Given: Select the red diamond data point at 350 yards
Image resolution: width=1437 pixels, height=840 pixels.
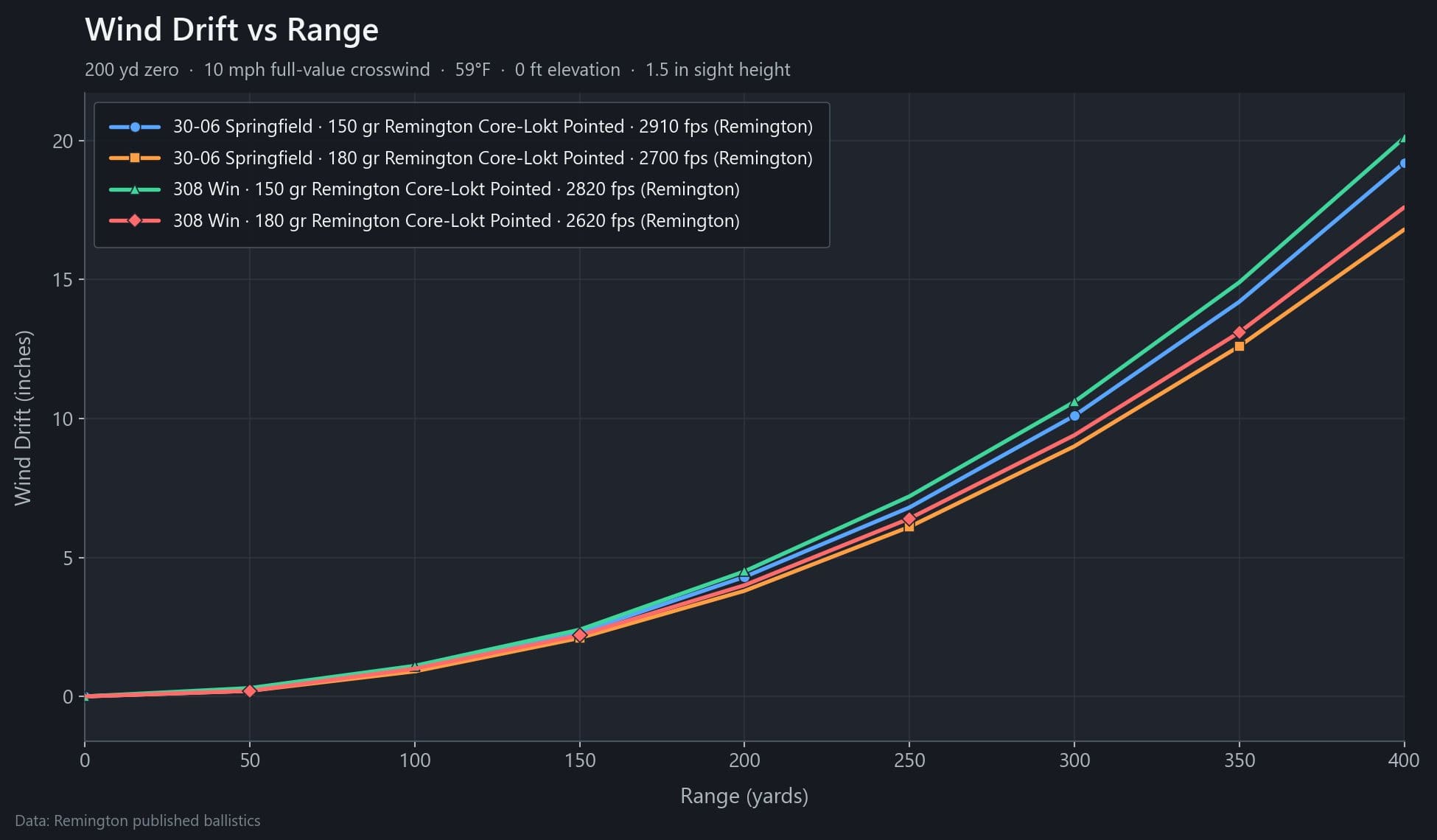Looking at the screenshot, I should pyautogui.click(x=1240, y=332).
